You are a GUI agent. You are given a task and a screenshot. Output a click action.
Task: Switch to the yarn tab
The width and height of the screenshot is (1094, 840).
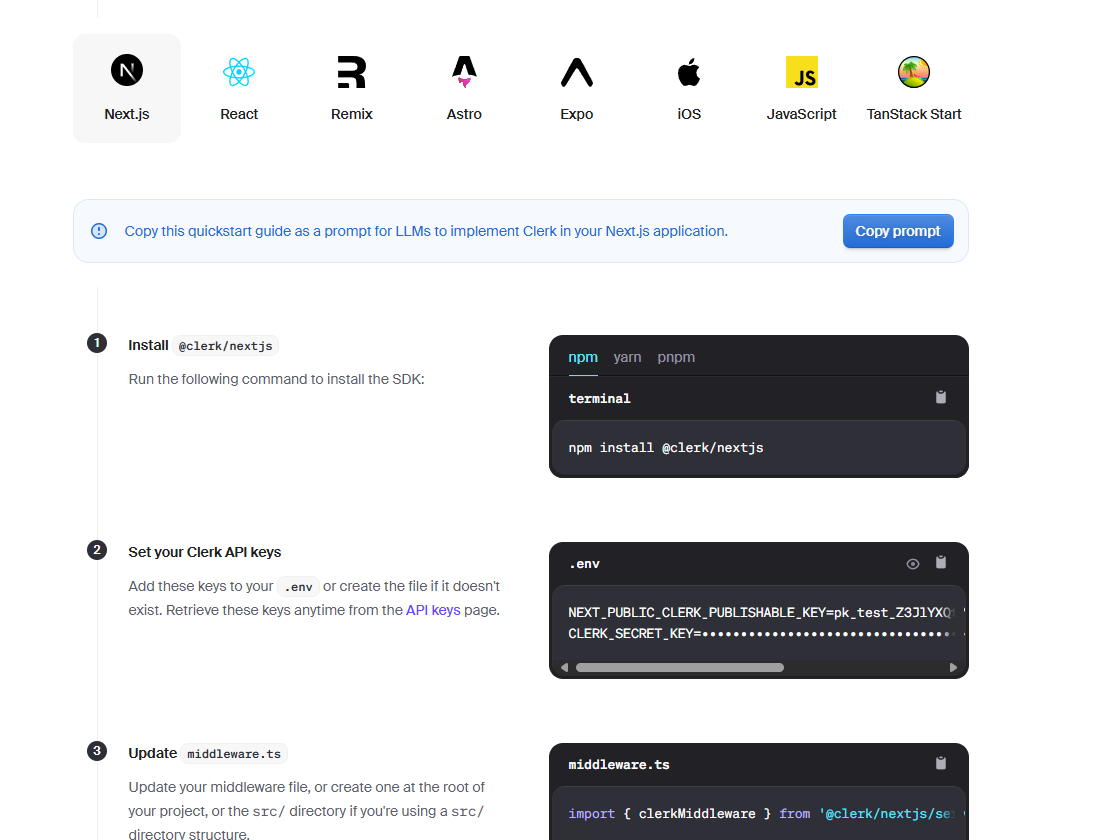click(627, 357)
